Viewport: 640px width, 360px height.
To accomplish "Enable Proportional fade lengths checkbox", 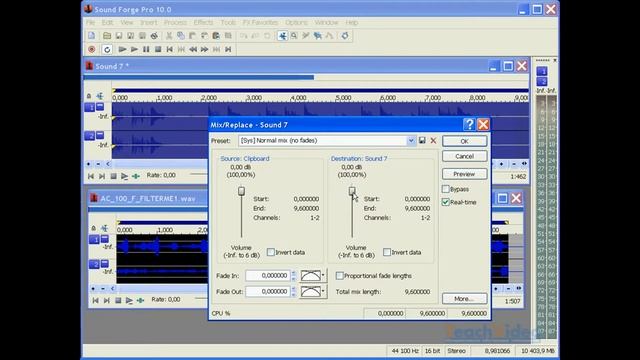I will 340,276.
